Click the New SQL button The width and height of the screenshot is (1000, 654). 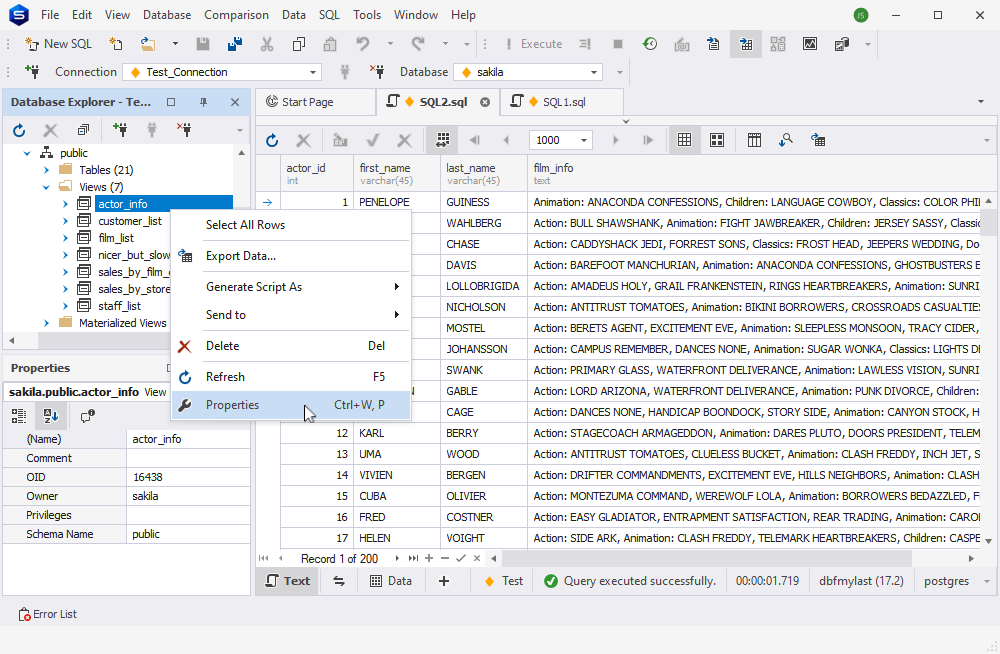[59, 44]
